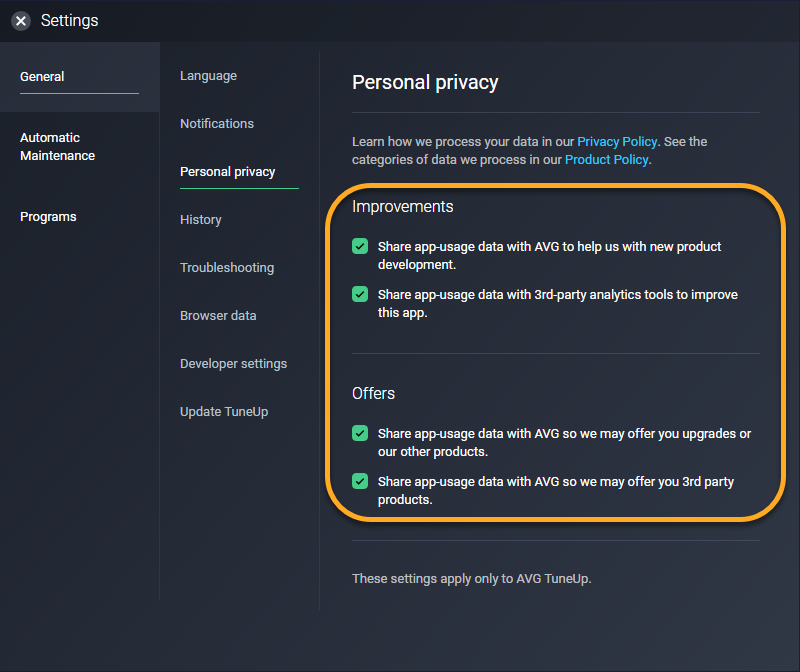Go to Browser data settings
The height and width of the screenshot is (672, 800).
(x=218, y=316)
